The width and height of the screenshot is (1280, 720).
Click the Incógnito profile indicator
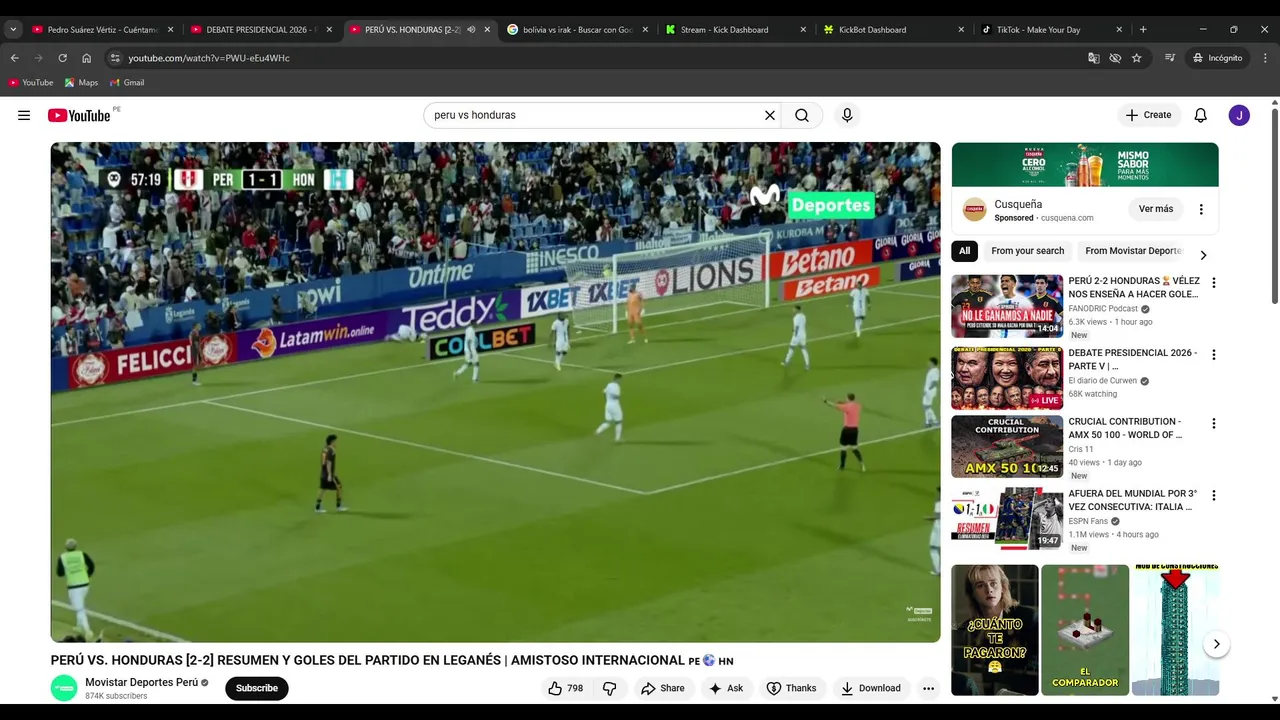1217,58
